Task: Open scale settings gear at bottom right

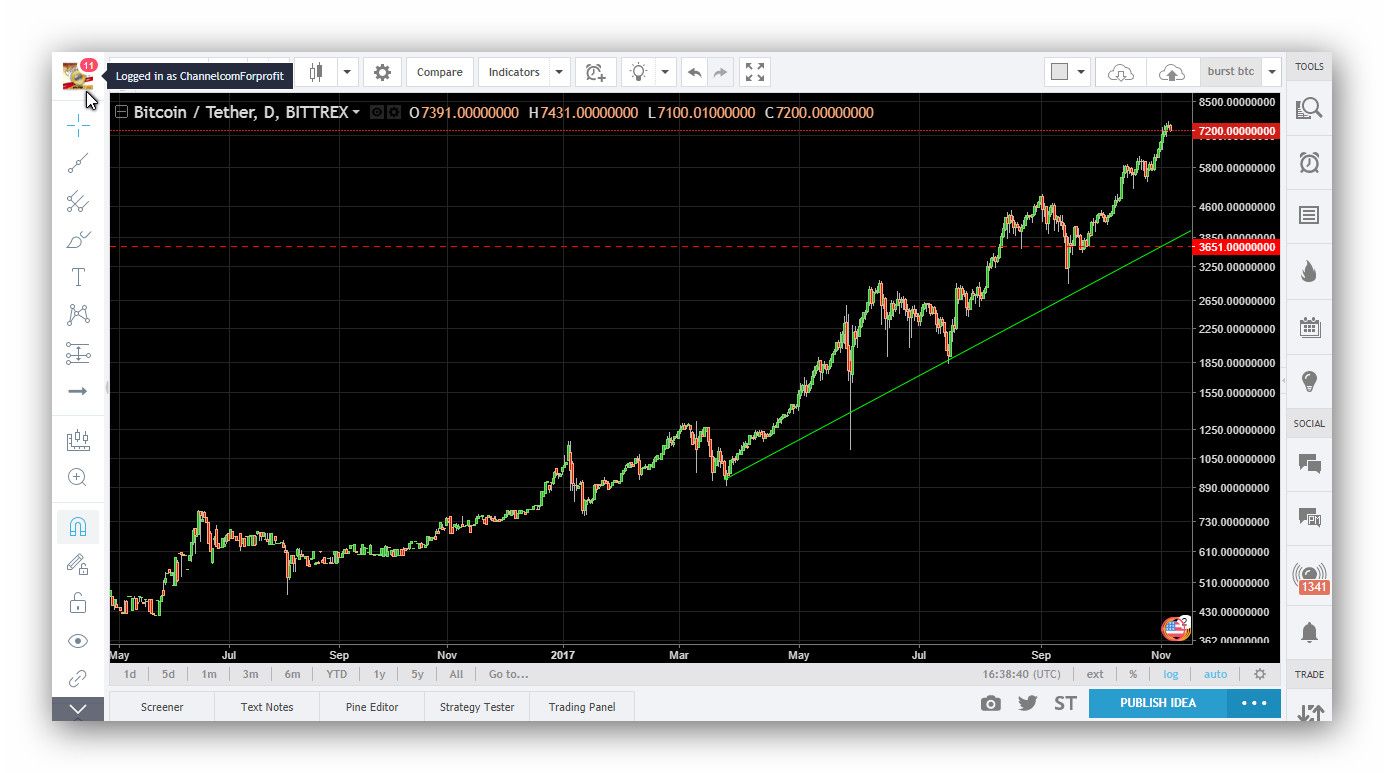Action: [1260, 674]
